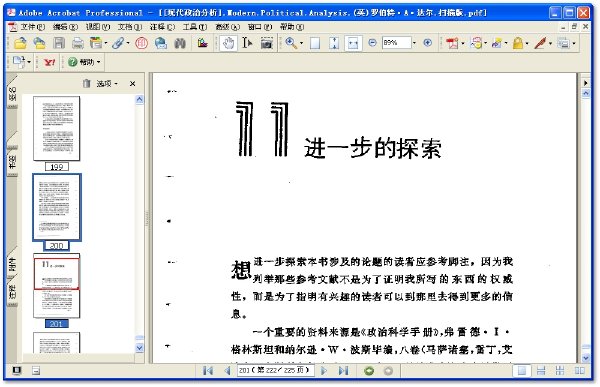The width and height of the screenshot is (600, 387).
Task: Open the zoom percentage dropdown arrow
Action: tap(414, 43)
